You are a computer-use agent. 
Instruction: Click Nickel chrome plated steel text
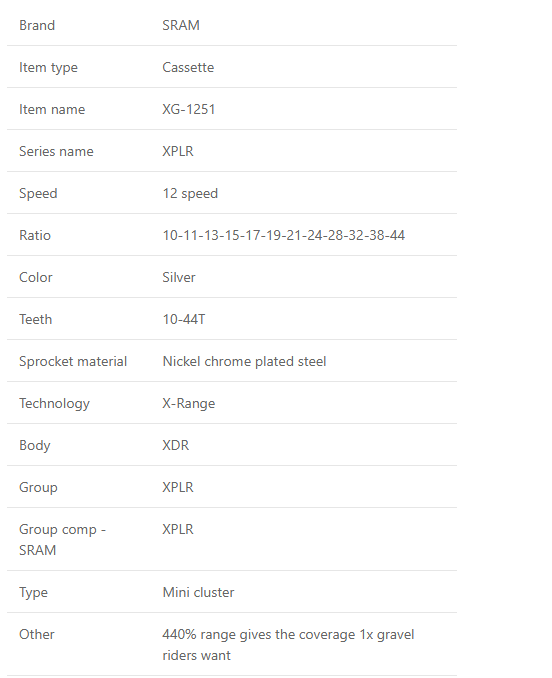coord(244,361)
